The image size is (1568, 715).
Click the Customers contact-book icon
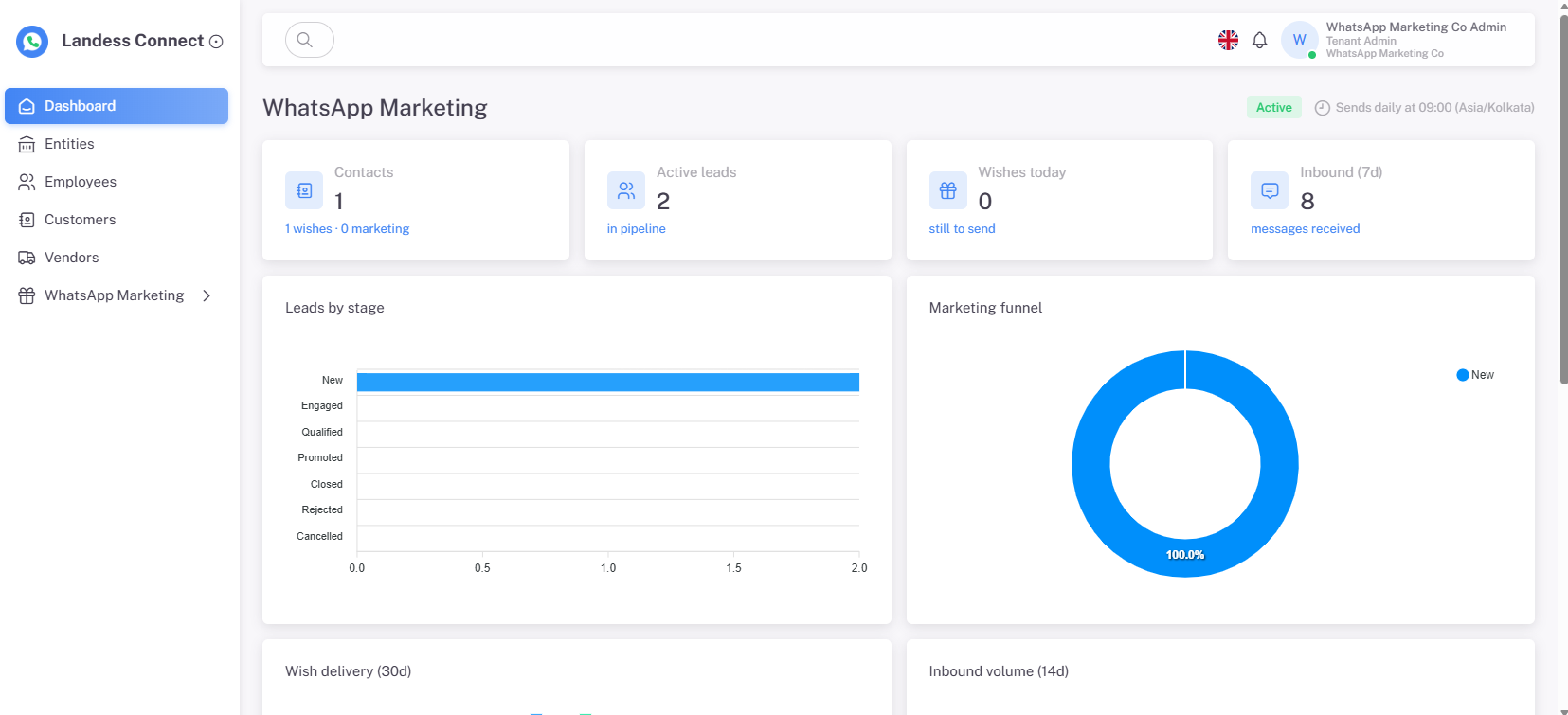coord(27,220)
